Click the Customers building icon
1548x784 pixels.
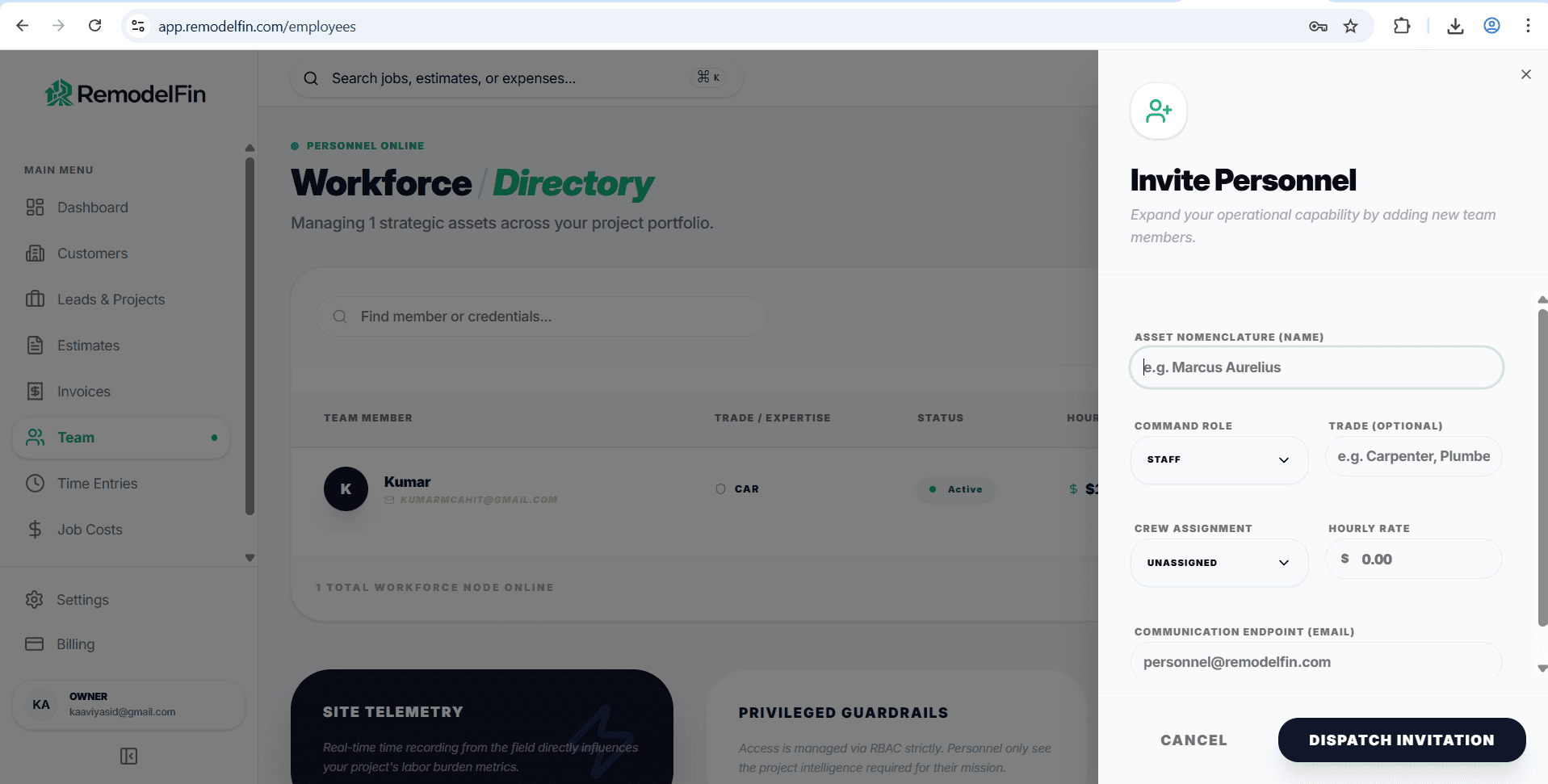[x=35, y=254]
